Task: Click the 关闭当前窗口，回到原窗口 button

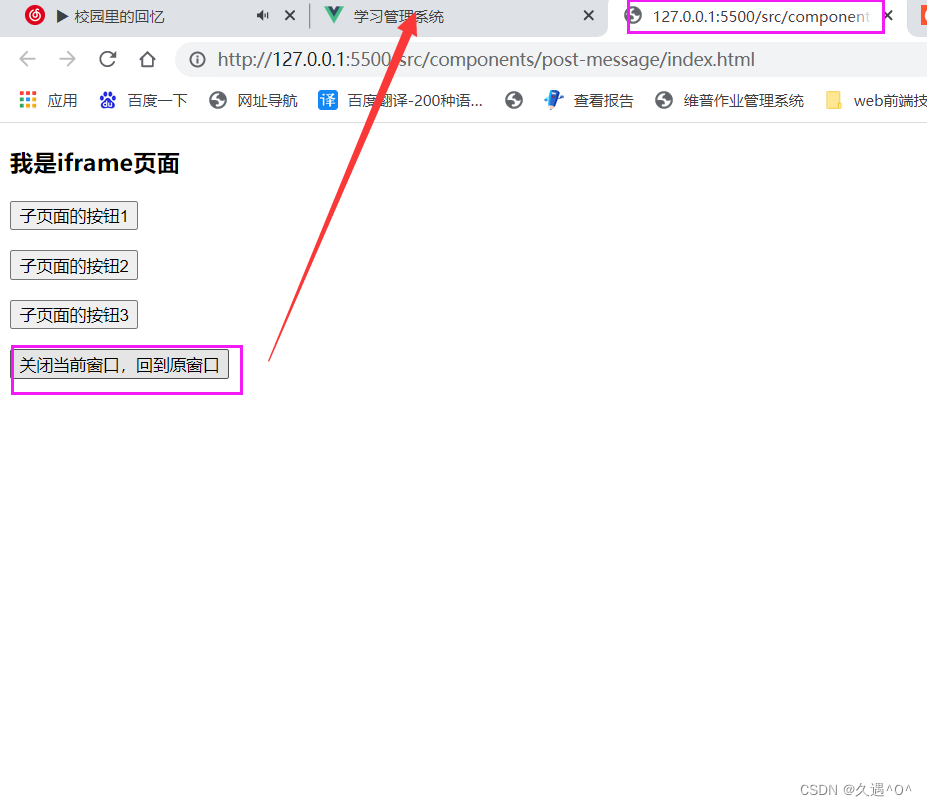Action: (119, 364)
